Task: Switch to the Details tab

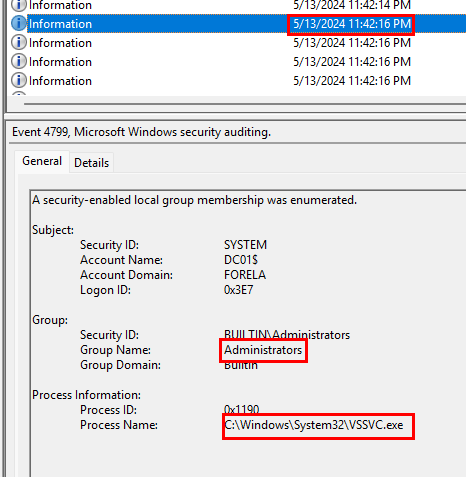Action: pyautogui.click(x=91, y=163)
